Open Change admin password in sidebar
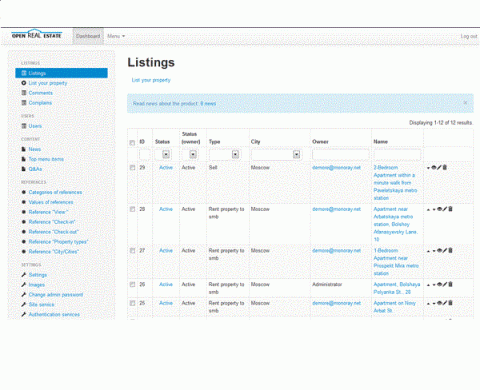 (x=56, y=295)
